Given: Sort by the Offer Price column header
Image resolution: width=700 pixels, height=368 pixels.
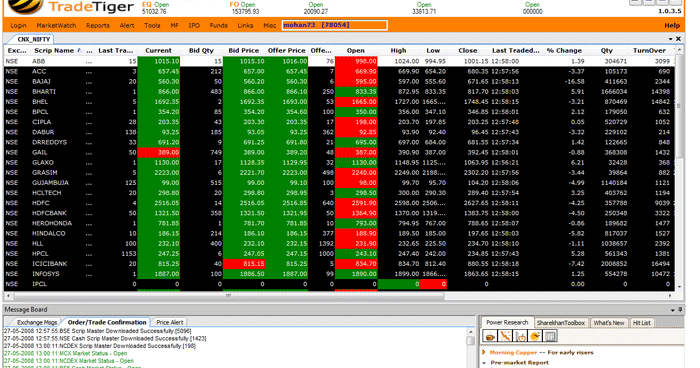Looking at the screenshot, I should (x=287, y=50).
